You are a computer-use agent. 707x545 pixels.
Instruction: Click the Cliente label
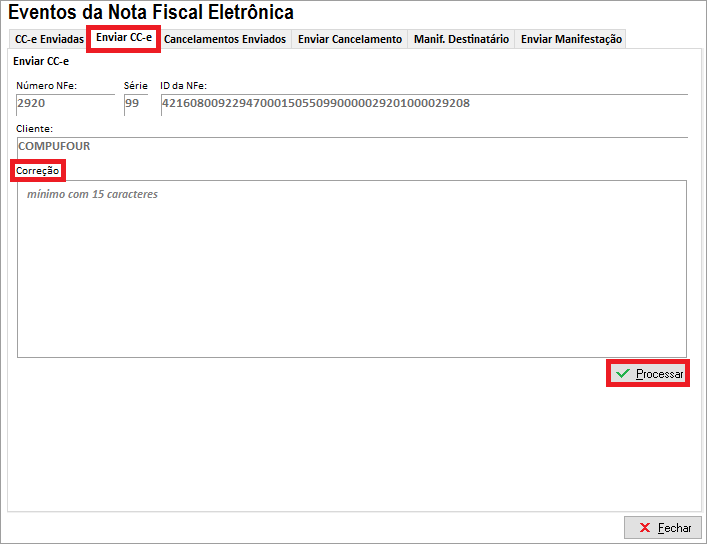coord(34,129)
